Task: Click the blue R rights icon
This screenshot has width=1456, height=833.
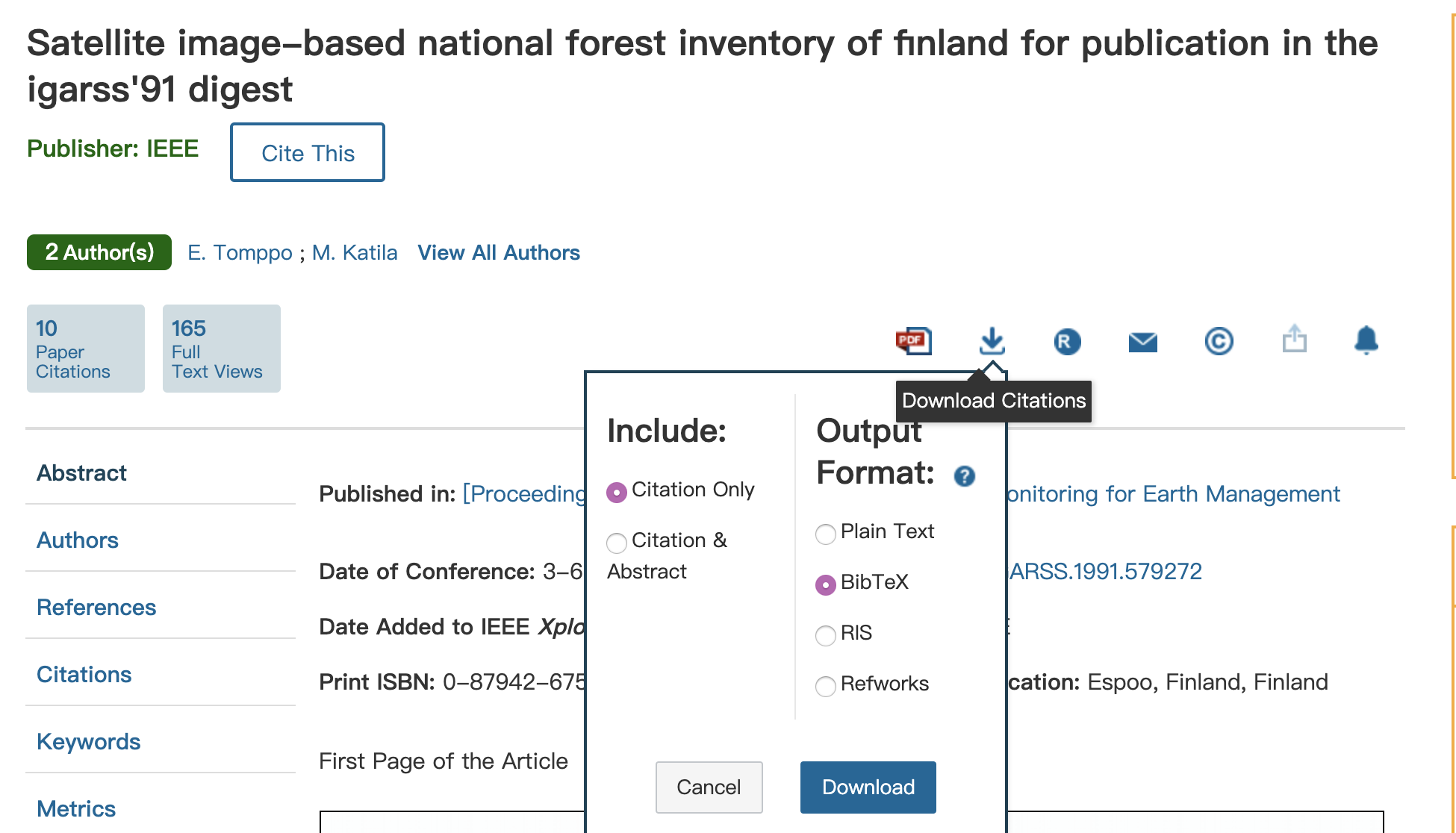Action: [x=1067, y=342]
